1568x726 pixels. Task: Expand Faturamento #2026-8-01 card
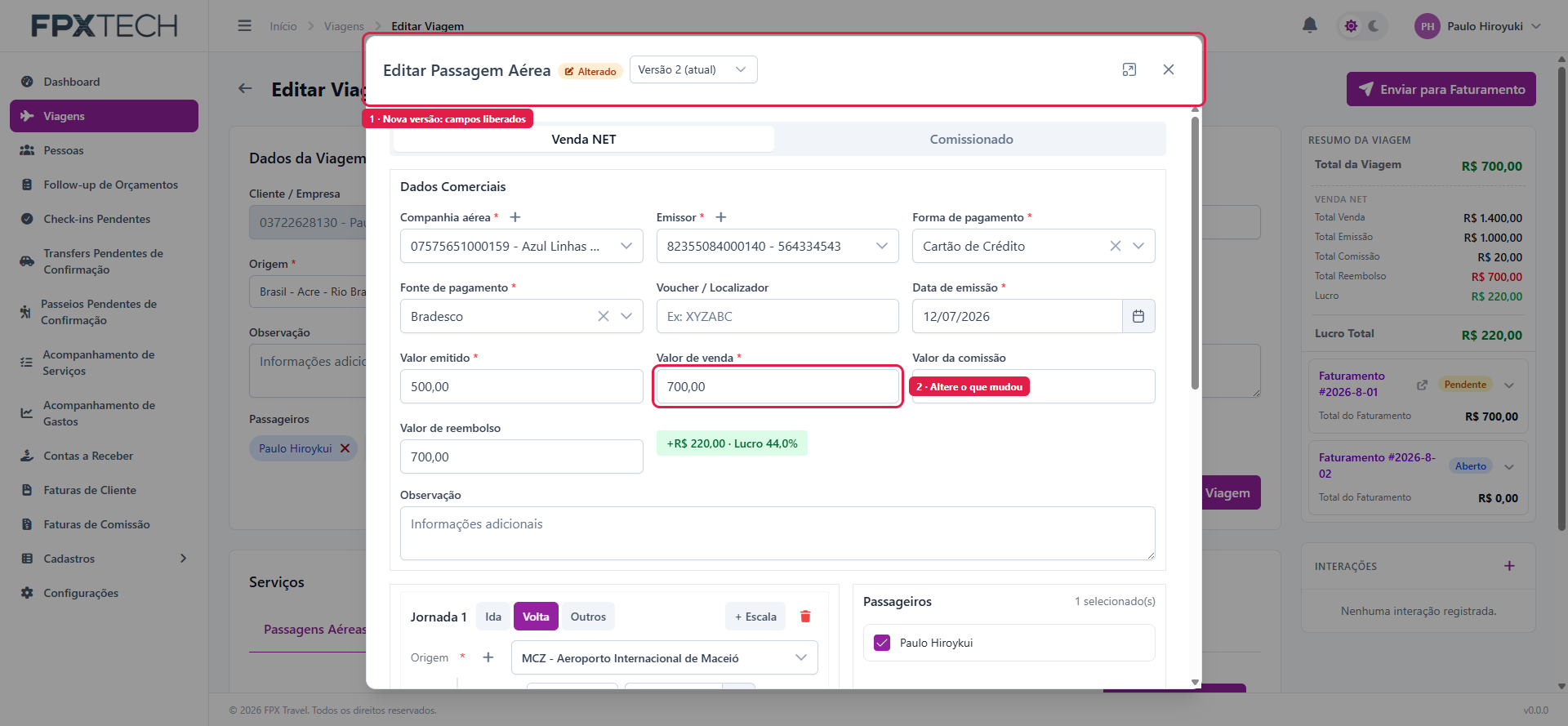pyautogui.click(x=1509, y=385)
